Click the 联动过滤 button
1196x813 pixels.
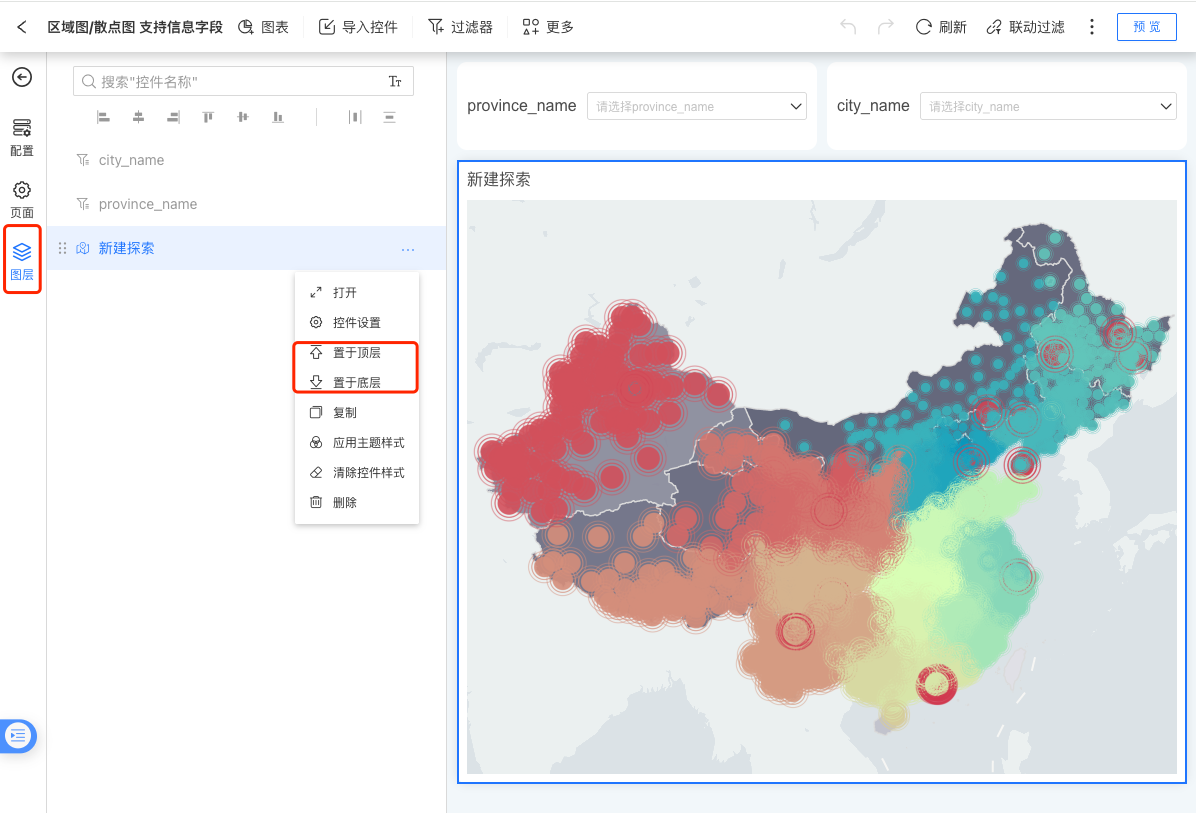pyautogui.click(x=1025, y=27)
